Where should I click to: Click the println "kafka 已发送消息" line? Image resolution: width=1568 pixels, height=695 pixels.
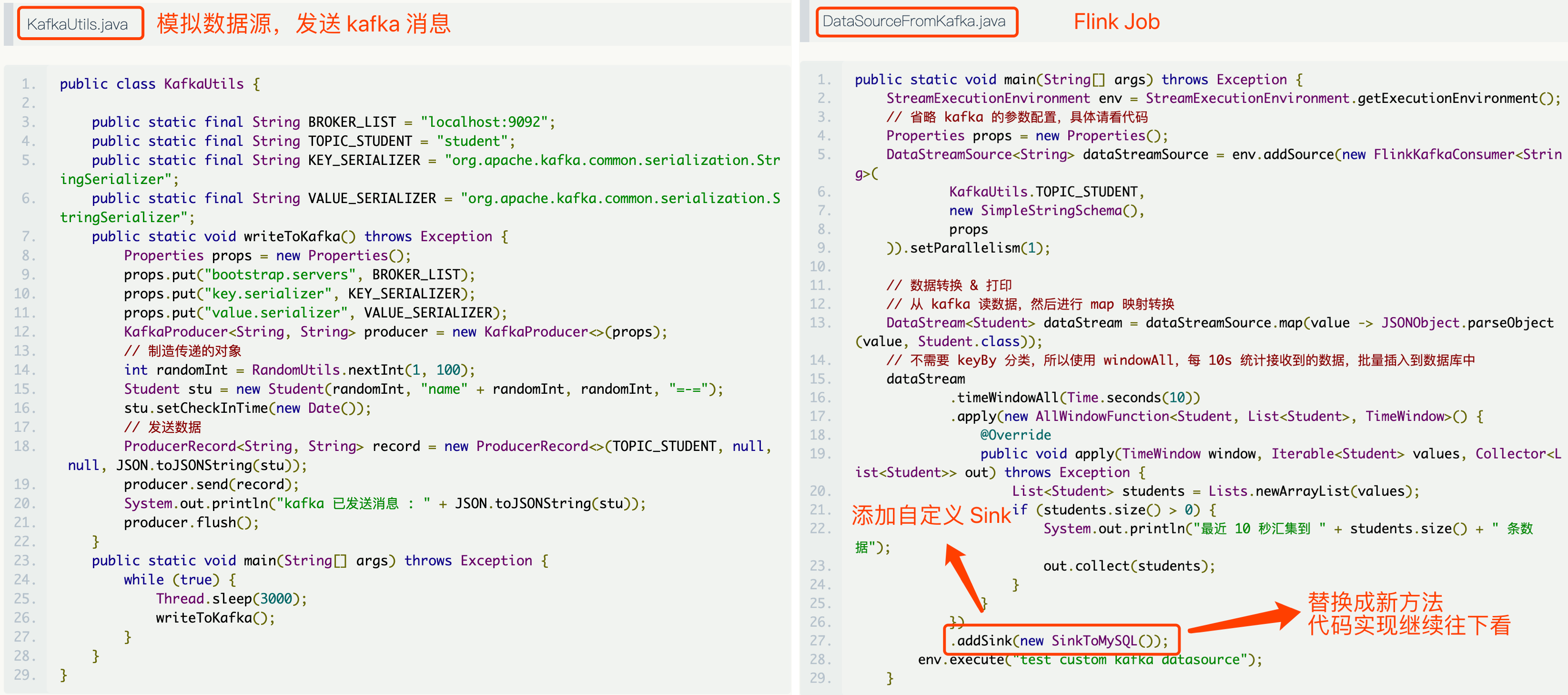384,503
